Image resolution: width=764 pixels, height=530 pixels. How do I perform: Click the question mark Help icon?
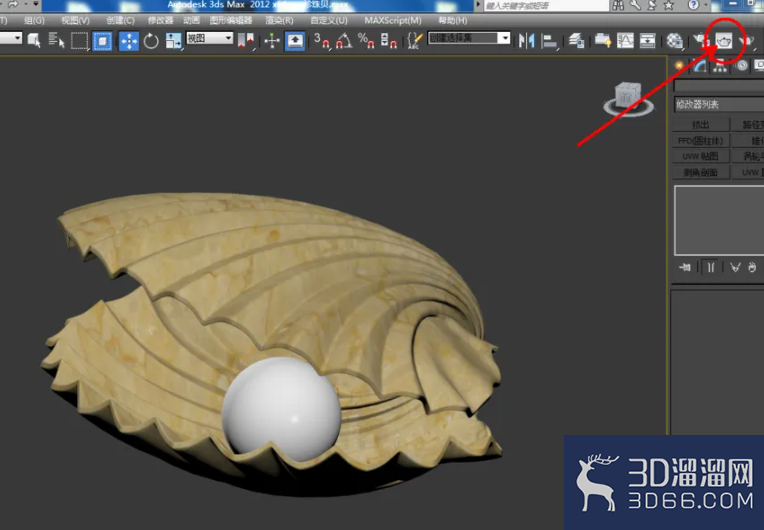(693, 5)
